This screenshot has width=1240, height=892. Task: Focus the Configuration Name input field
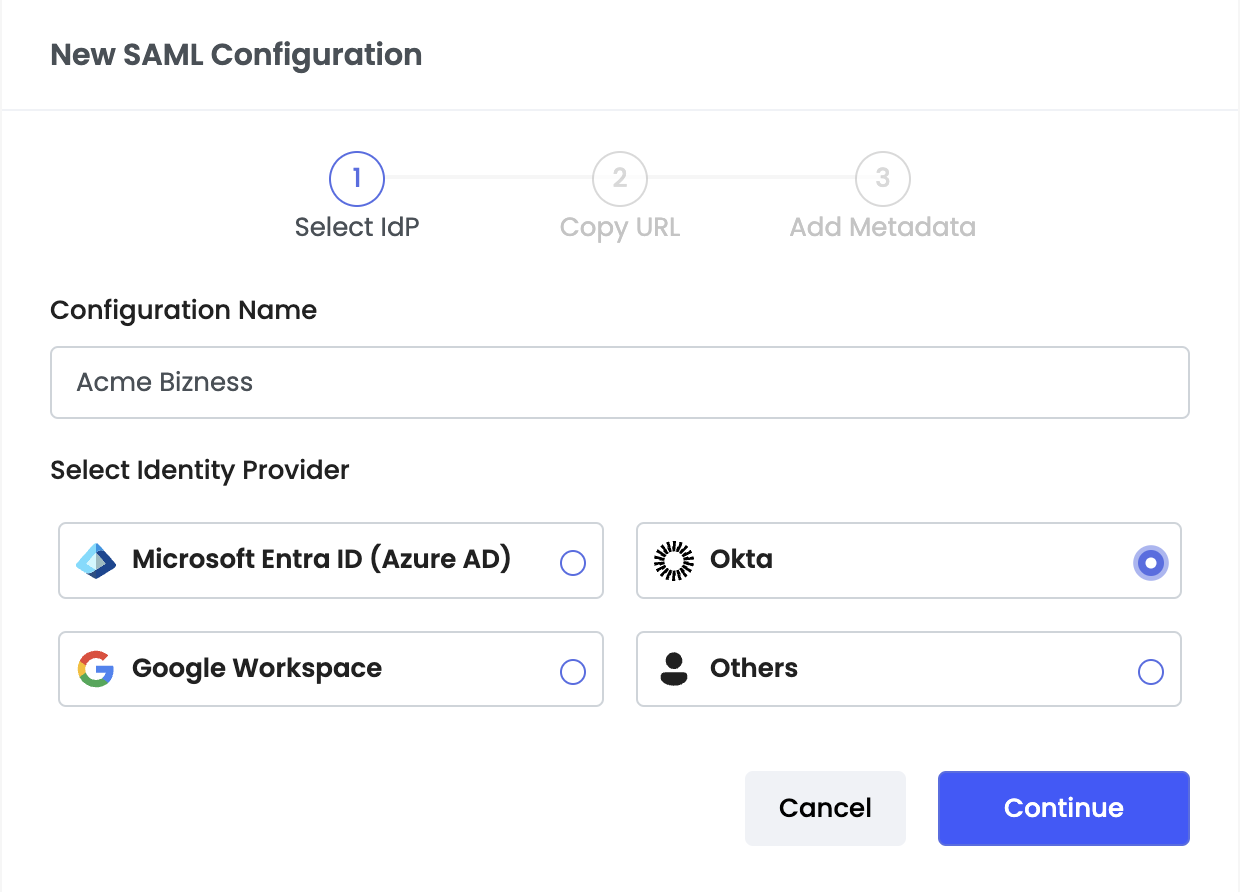point(620,382)
